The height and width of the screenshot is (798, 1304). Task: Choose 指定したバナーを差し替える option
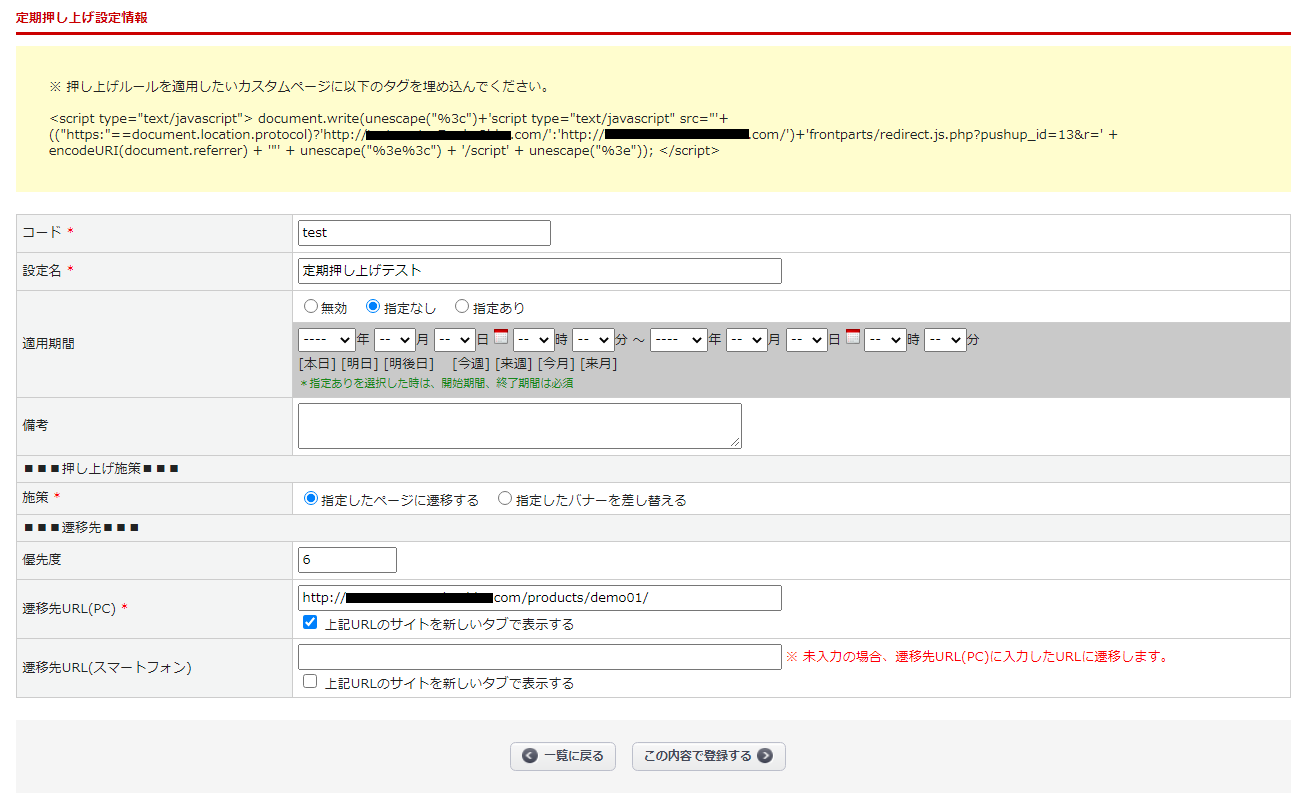point(505,498)
